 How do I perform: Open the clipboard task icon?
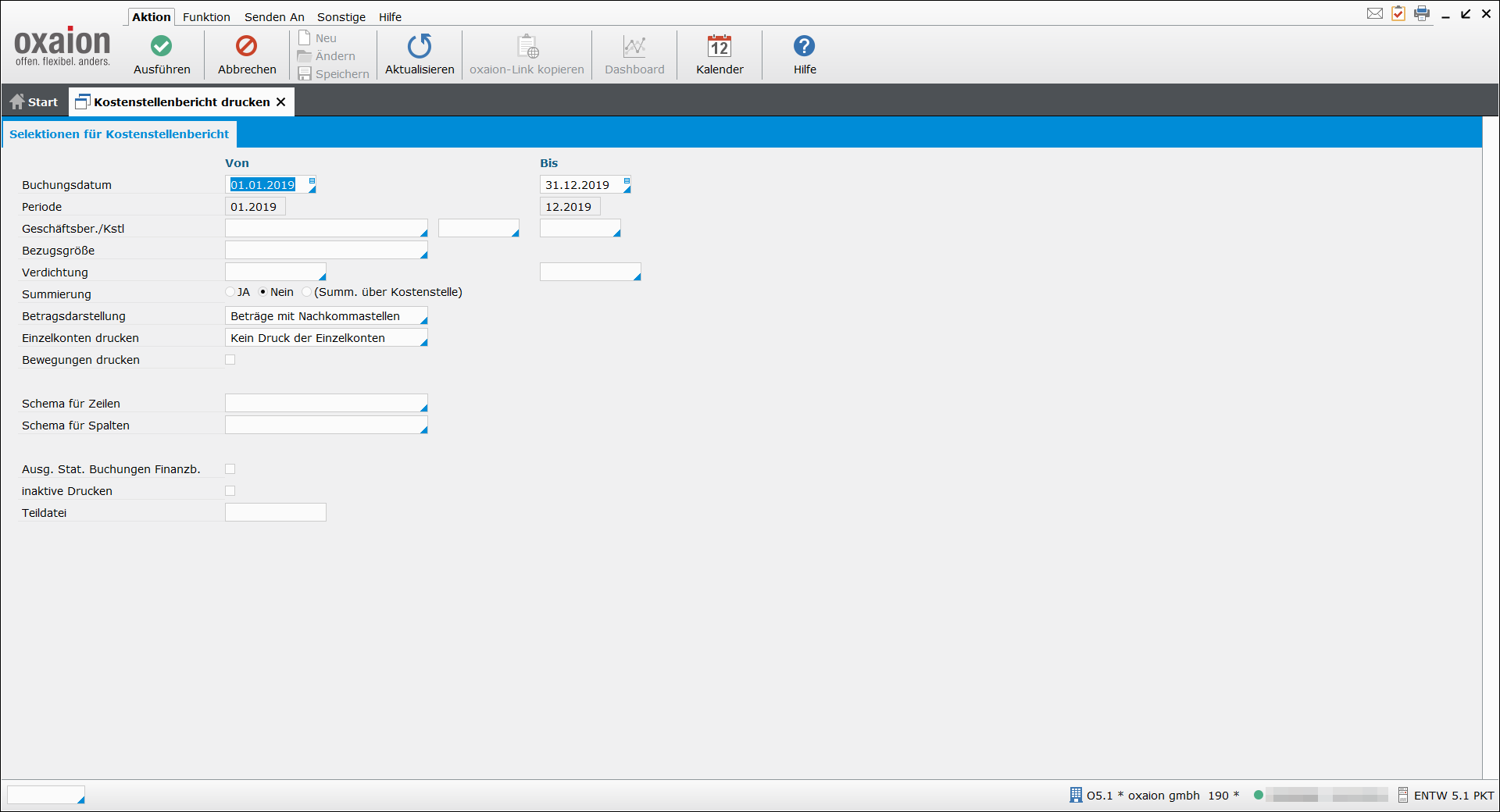click(x=1398, y=13)
